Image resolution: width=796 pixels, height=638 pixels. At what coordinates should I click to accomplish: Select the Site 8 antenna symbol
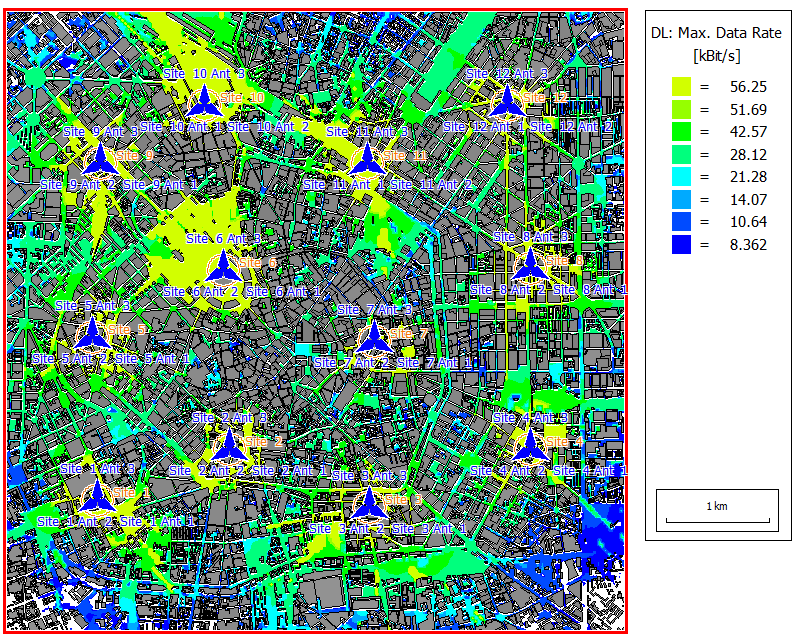tap(531, 264)
